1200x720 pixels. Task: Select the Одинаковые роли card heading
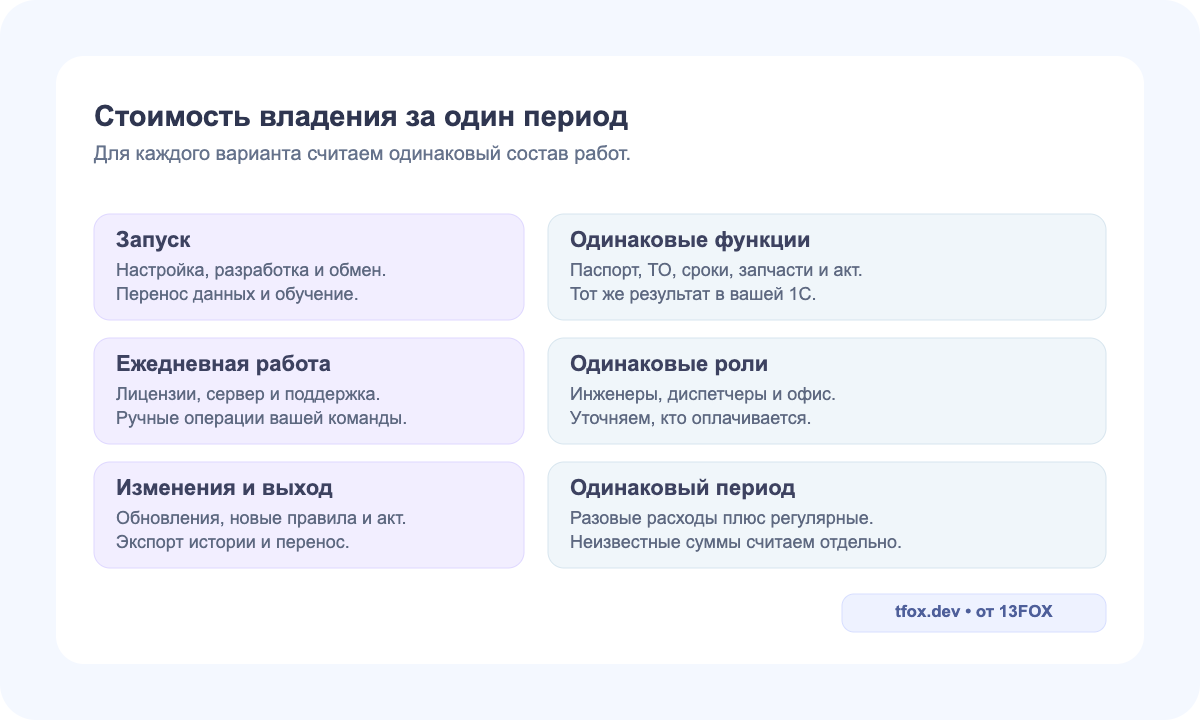(x=669, y=364)
